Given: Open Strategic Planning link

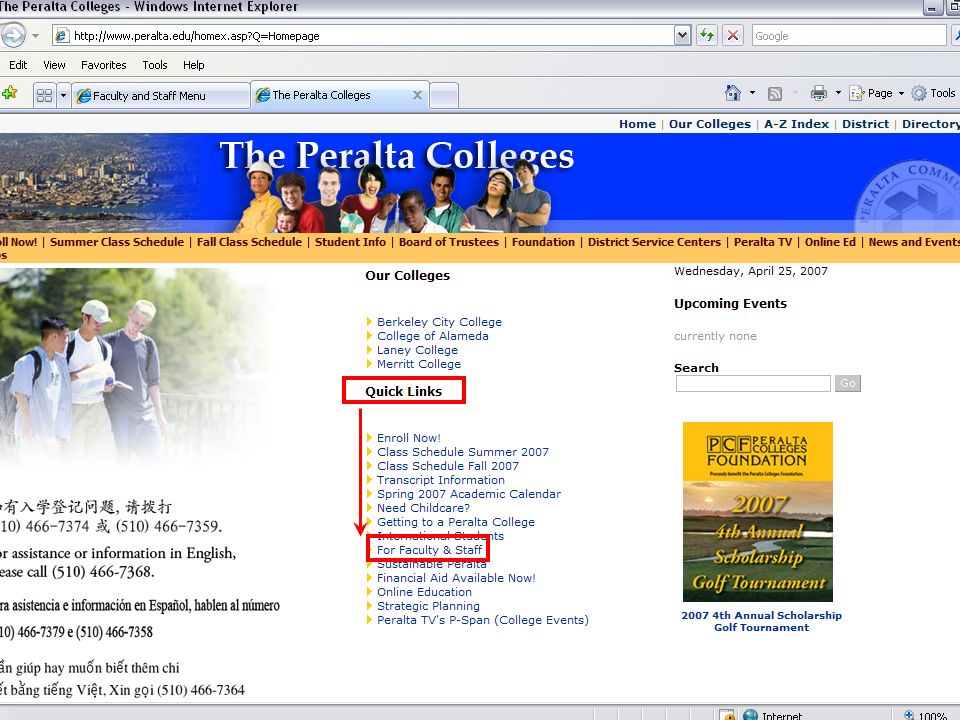Looking at the screenshot, I should coord(428,606).
